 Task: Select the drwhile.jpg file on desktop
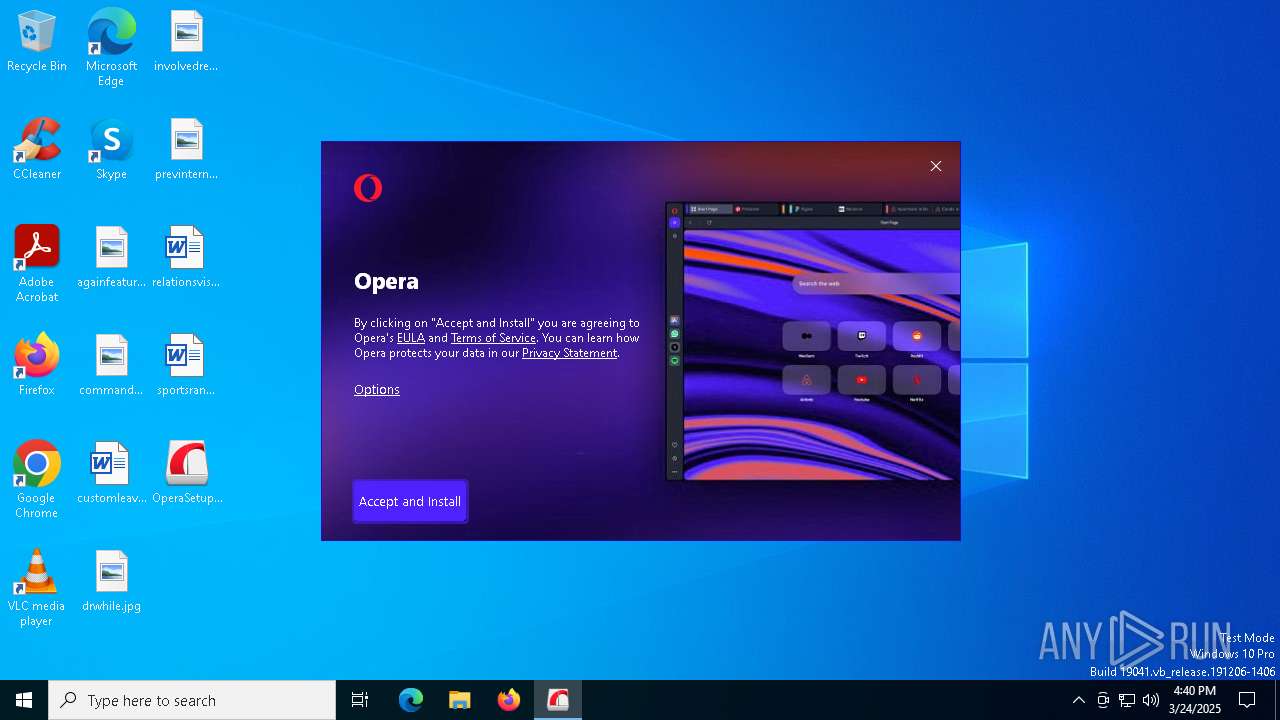point(111,581)
